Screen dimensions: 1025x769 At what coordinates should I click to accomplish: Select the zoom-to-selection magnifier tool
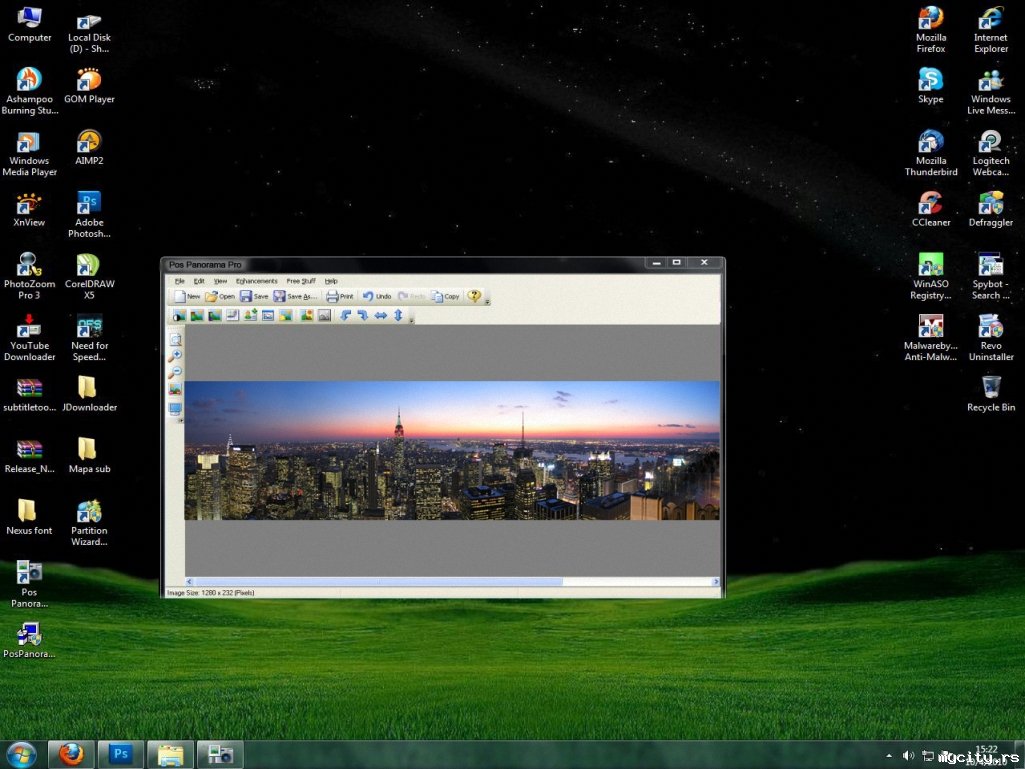point(175,339)
